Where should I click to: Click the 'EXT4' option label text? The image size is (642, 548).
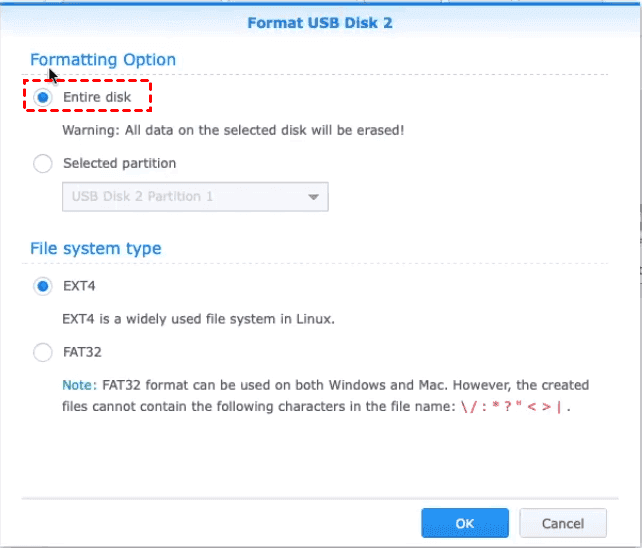(79, 287)
